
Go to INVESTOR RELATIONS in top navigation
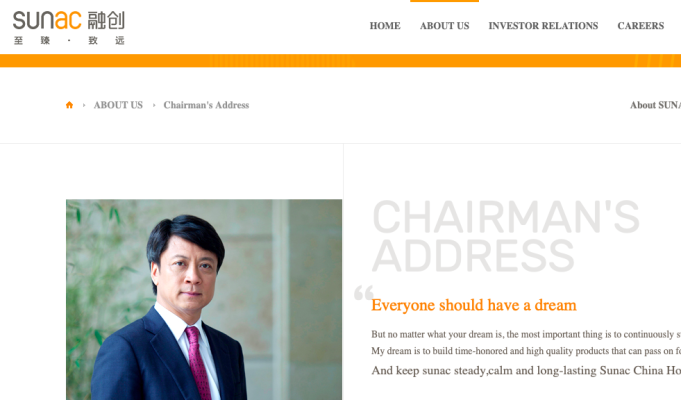pos(543,26)
